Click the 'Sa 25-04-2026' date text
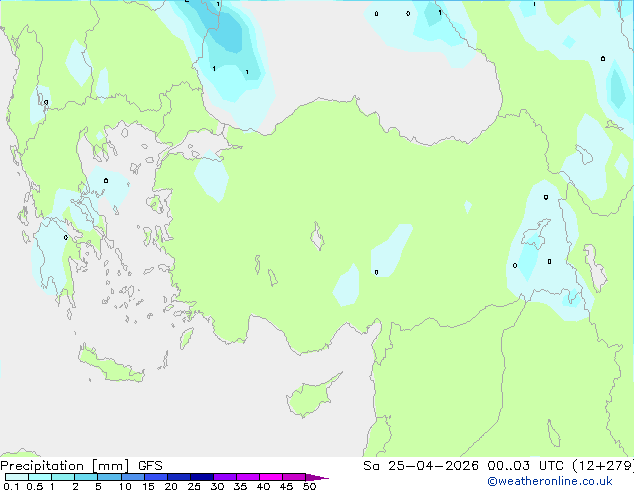This screenshot has height=490, width=634. [421, 466]
